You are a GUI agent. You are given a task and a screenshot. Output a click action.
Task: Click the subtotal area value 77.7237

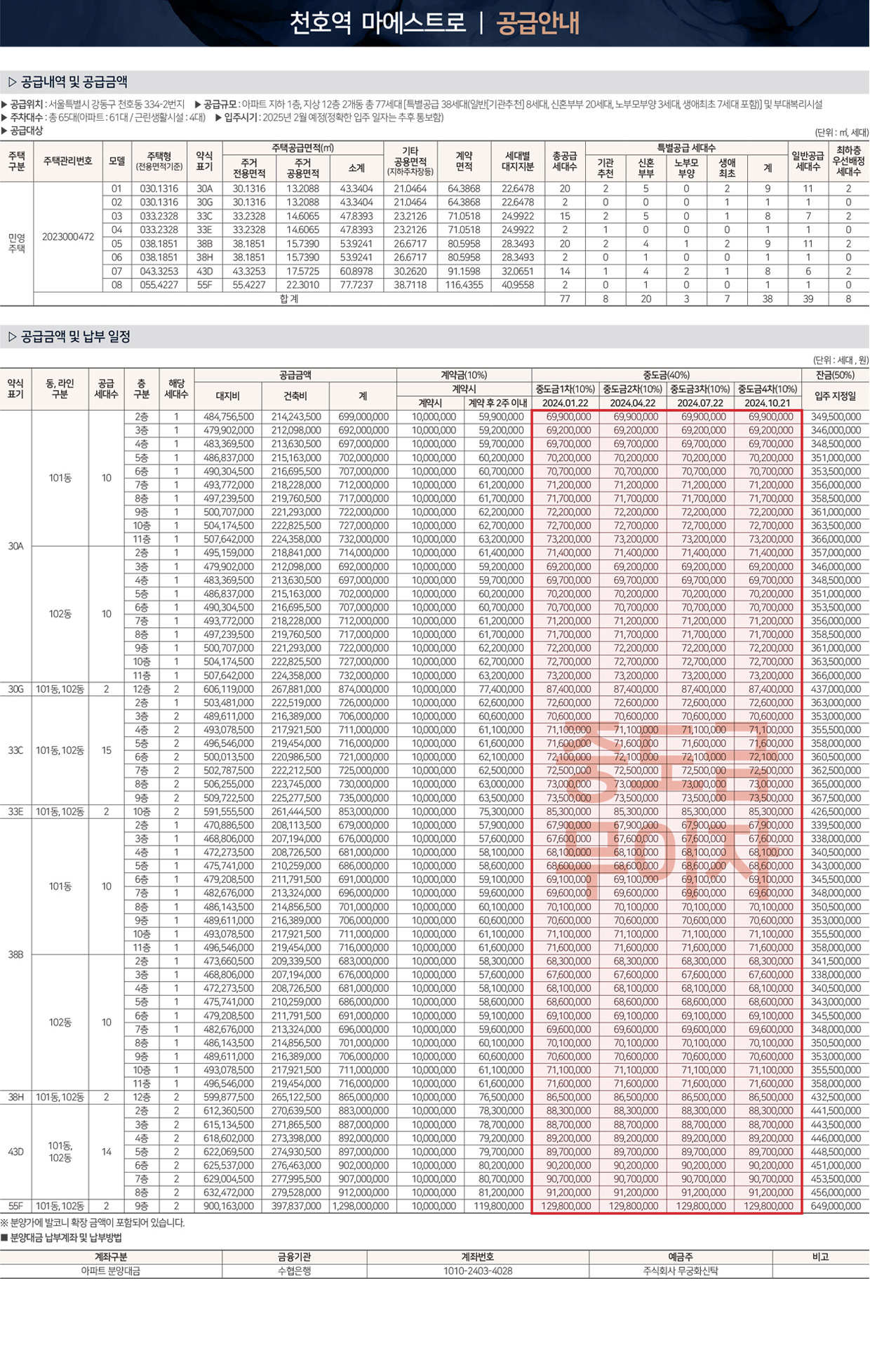tap(356, 285)
